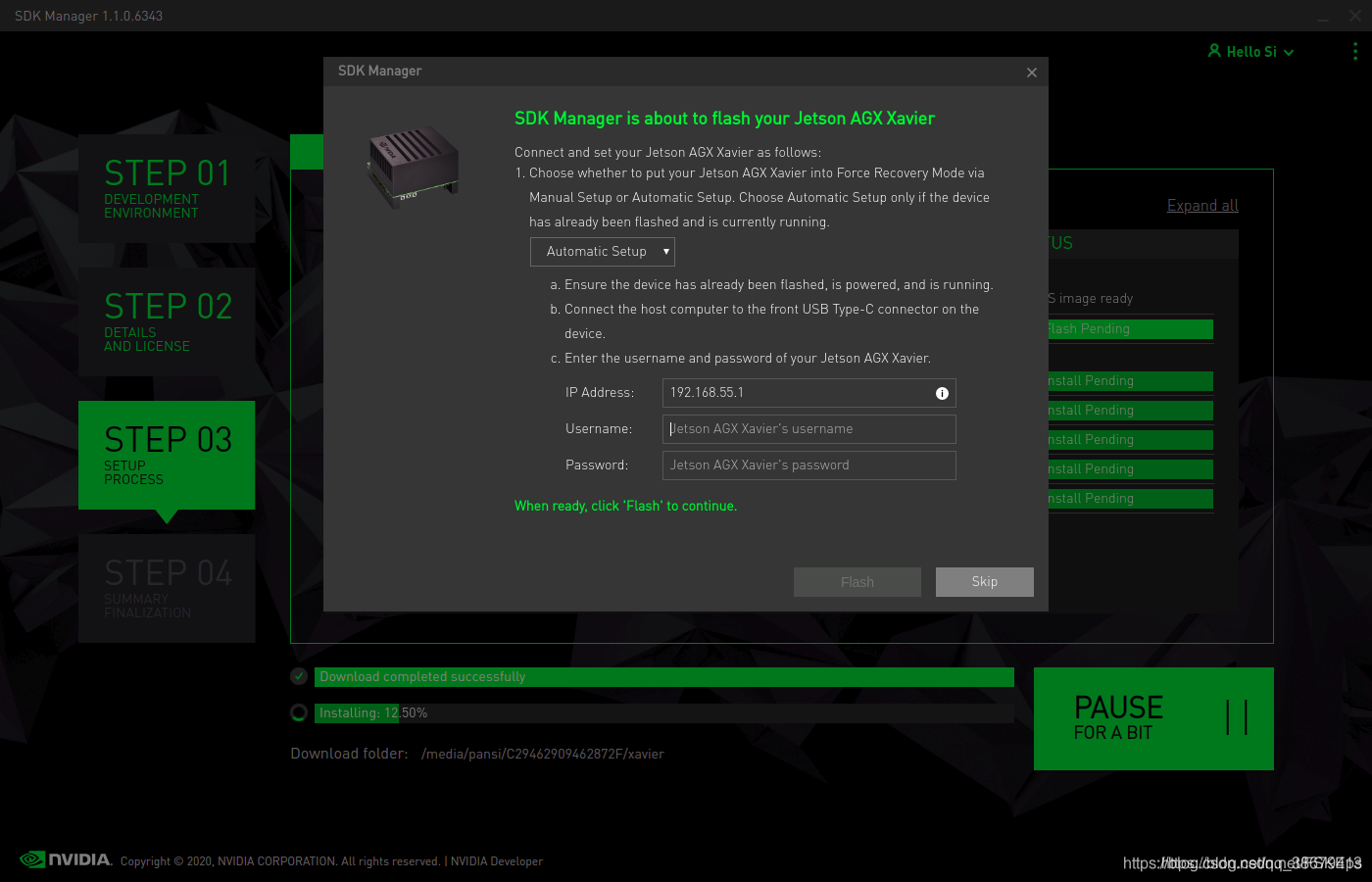Close the main SDK Manager window
The height and width of the screenshot is (882, 1372).
tap(1355, 16)
